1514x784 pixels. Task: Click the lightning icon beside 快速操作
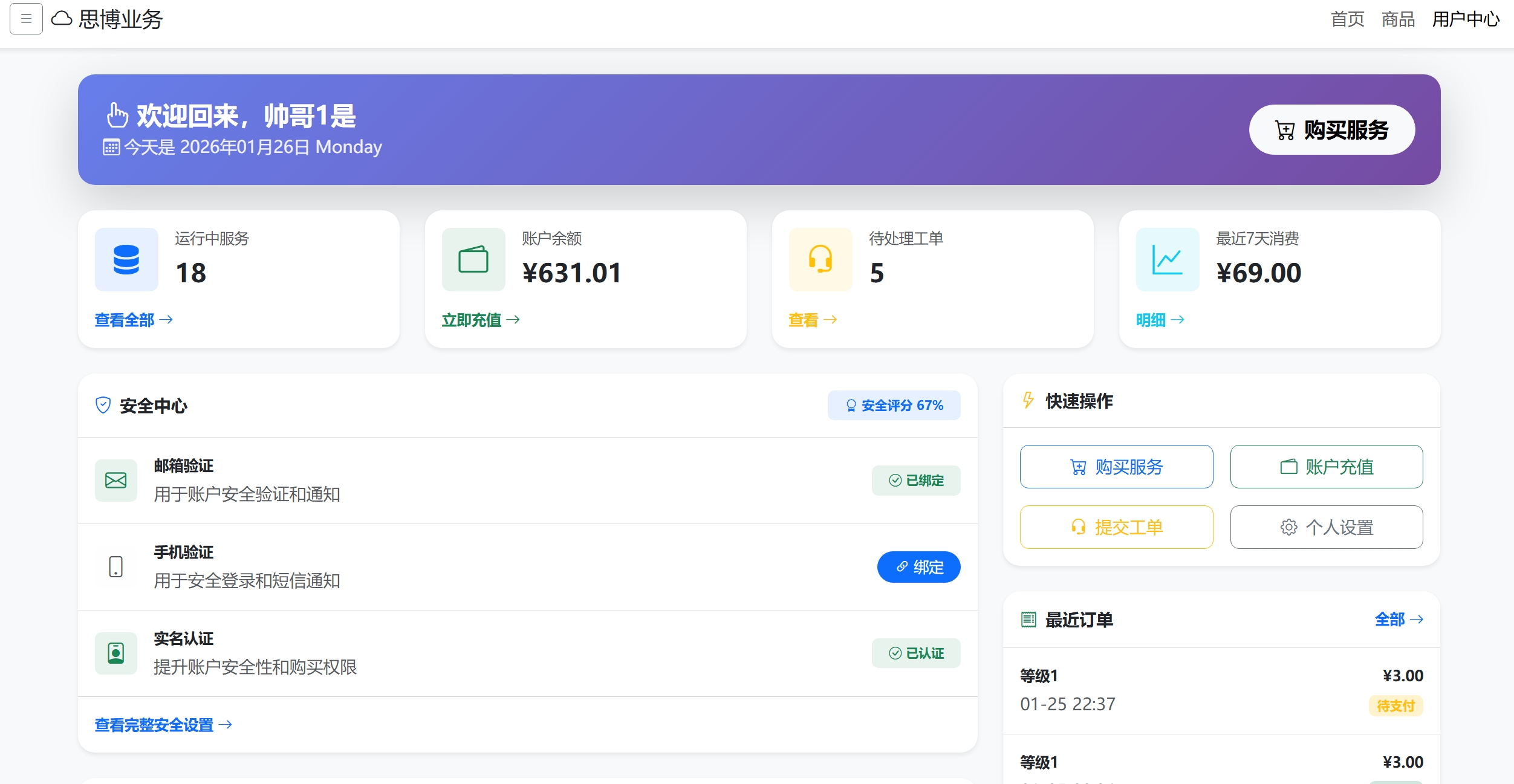pos(1028,400)
